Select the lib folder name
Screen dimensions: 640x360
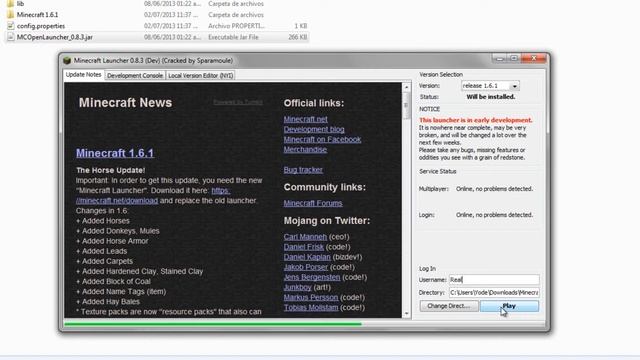point(20,4)
